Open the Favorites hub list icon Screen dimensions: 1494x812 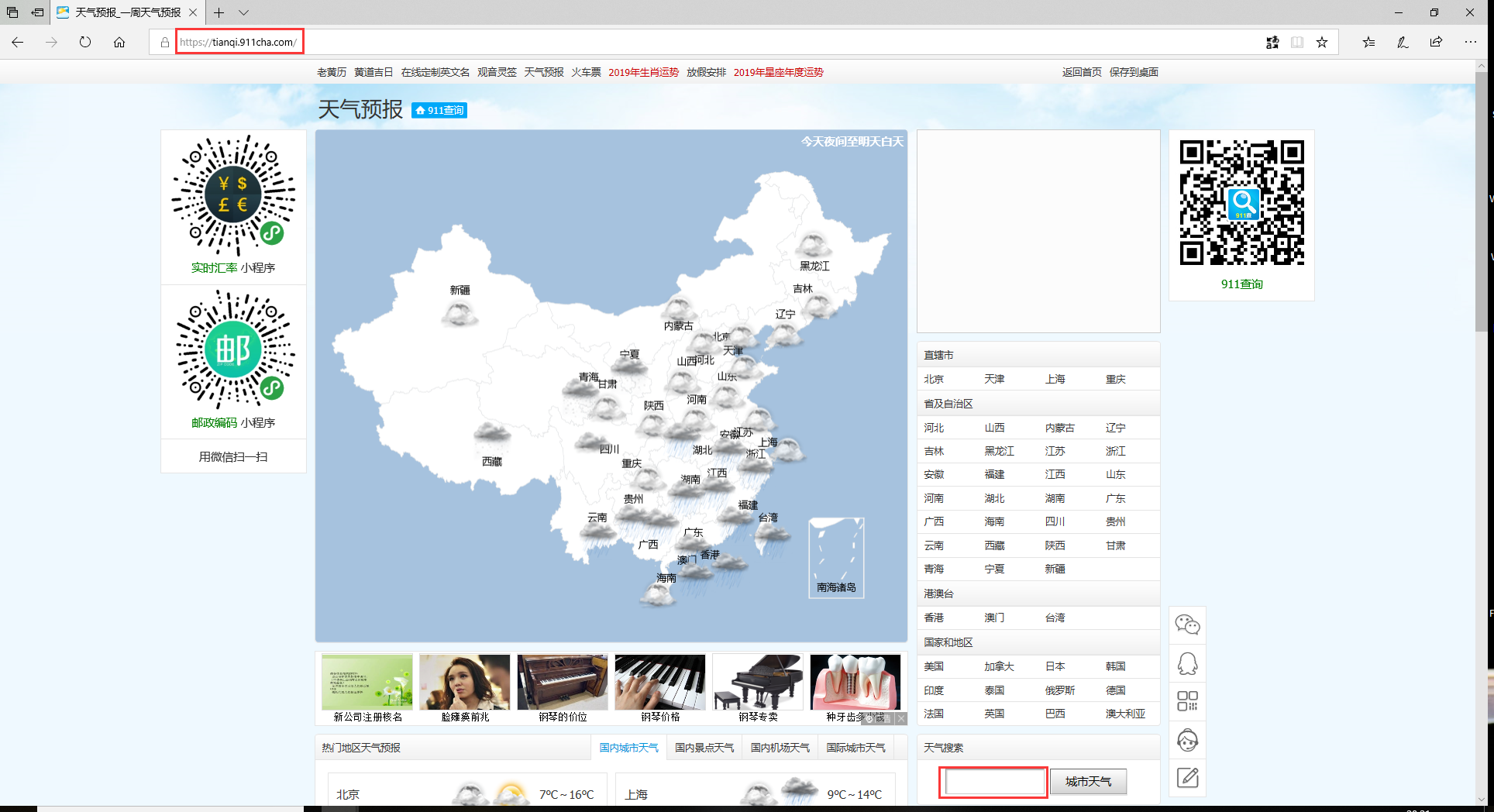[1368, 43]
